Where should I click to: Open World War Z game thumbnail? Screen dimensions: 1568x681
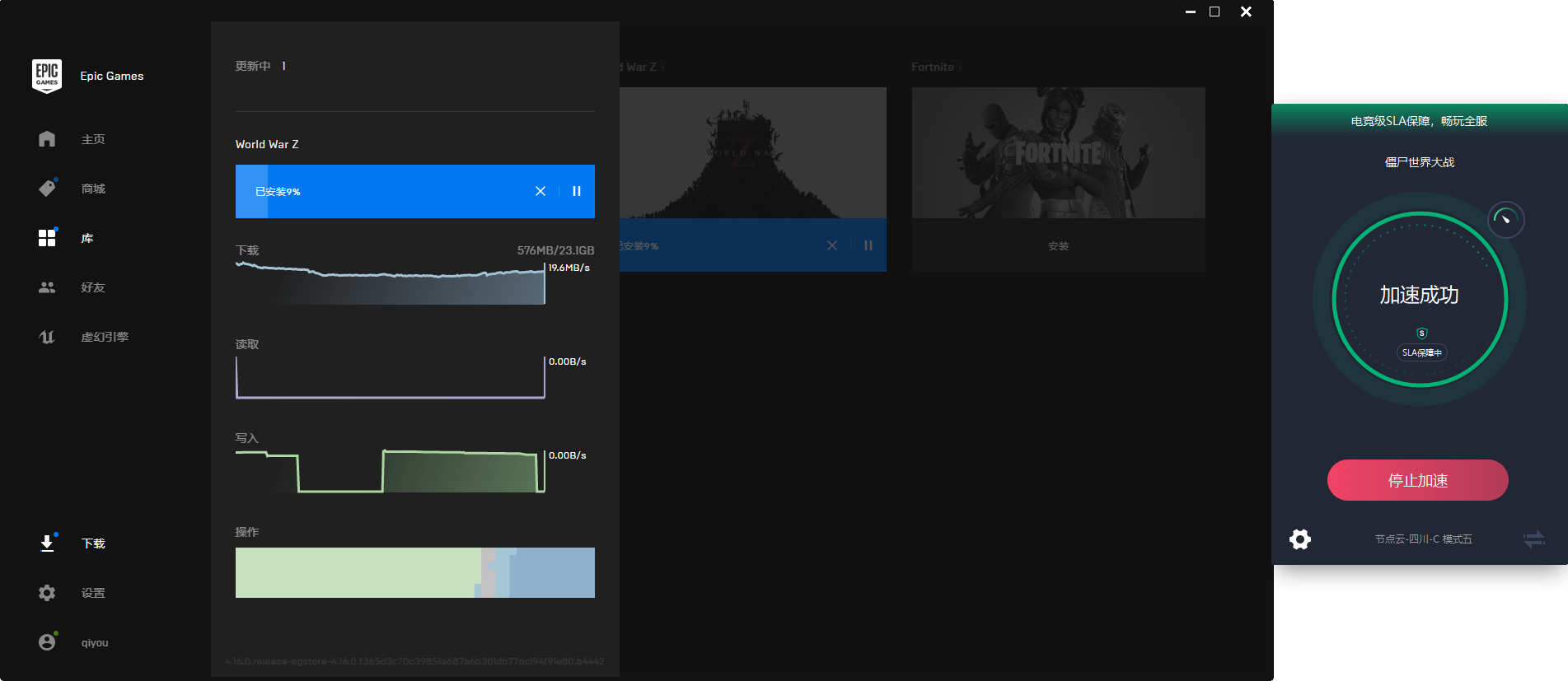pos(752,152)
